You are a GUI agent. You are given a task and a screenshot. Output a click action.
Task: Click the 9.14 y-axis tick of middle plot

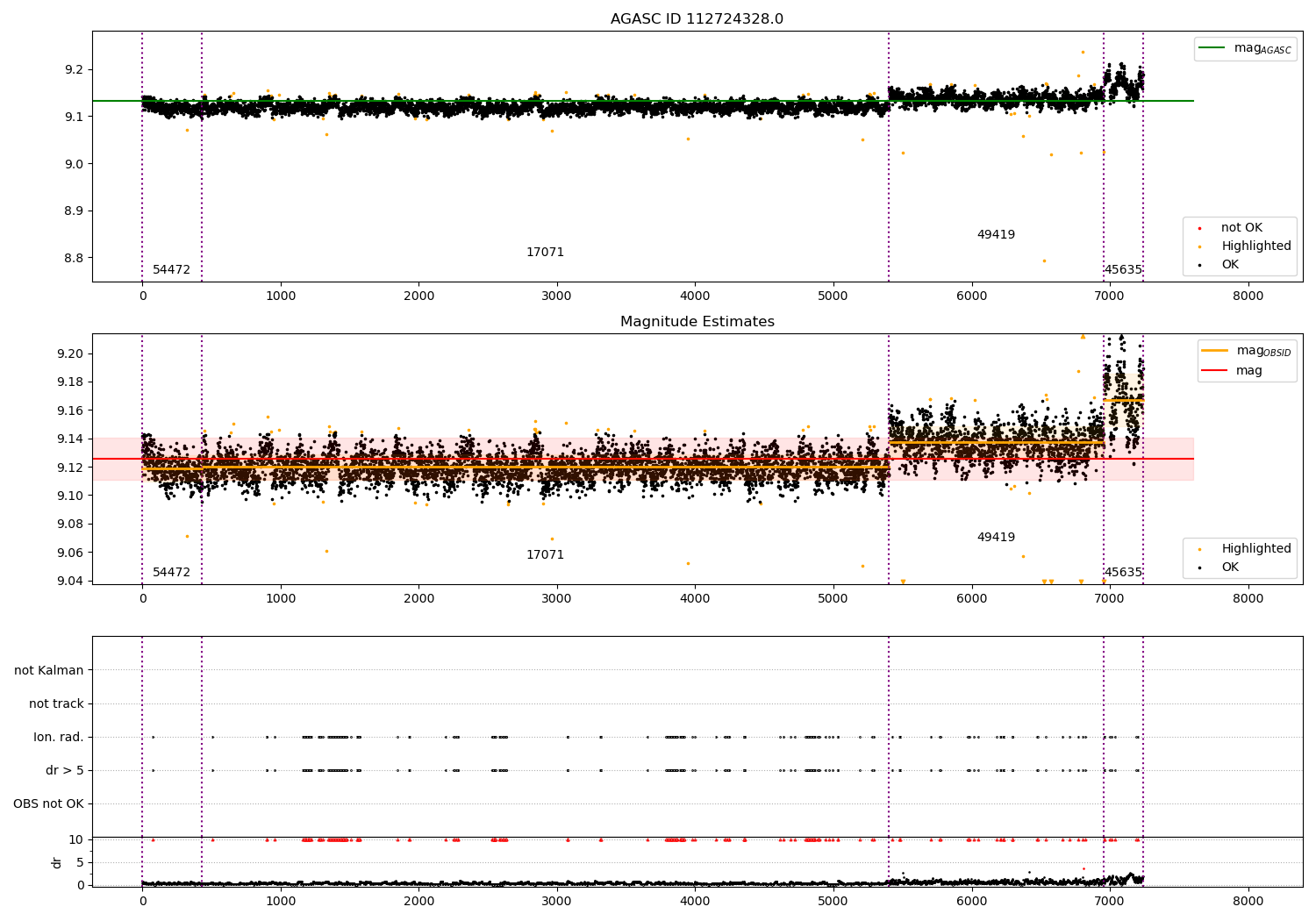coord(70,439)
